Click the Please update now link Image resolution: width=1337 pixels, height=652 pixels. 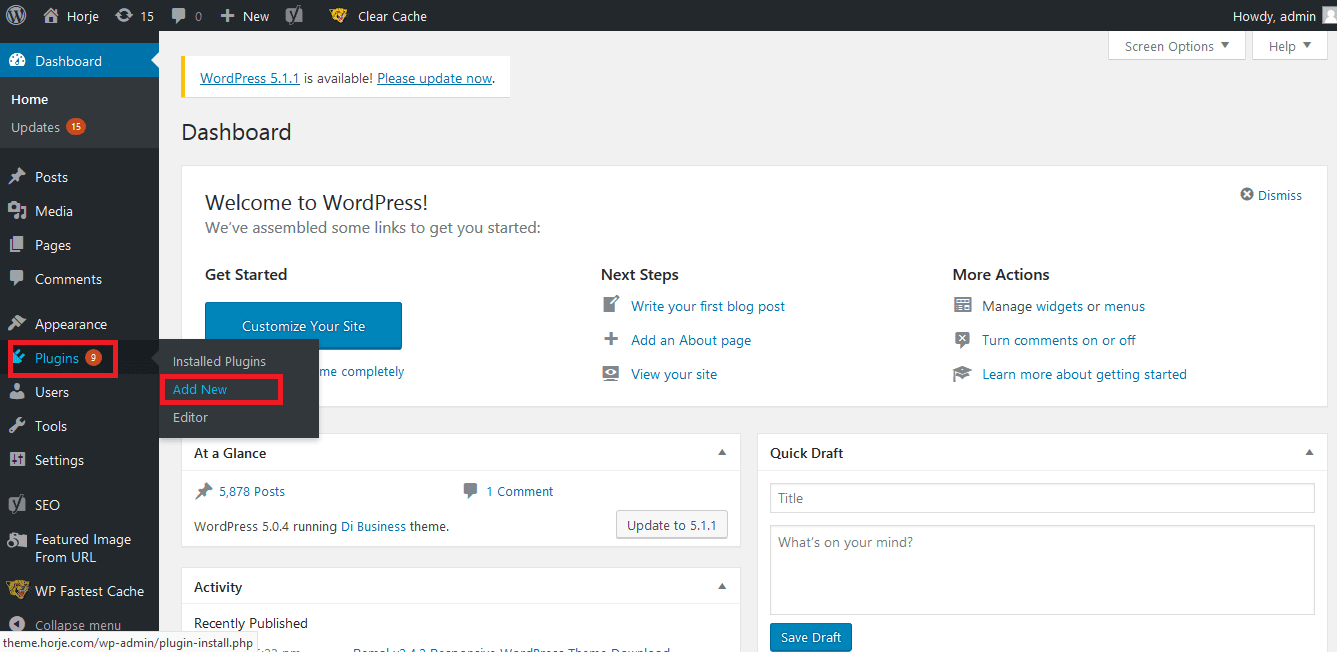click(x=433, y=77)
